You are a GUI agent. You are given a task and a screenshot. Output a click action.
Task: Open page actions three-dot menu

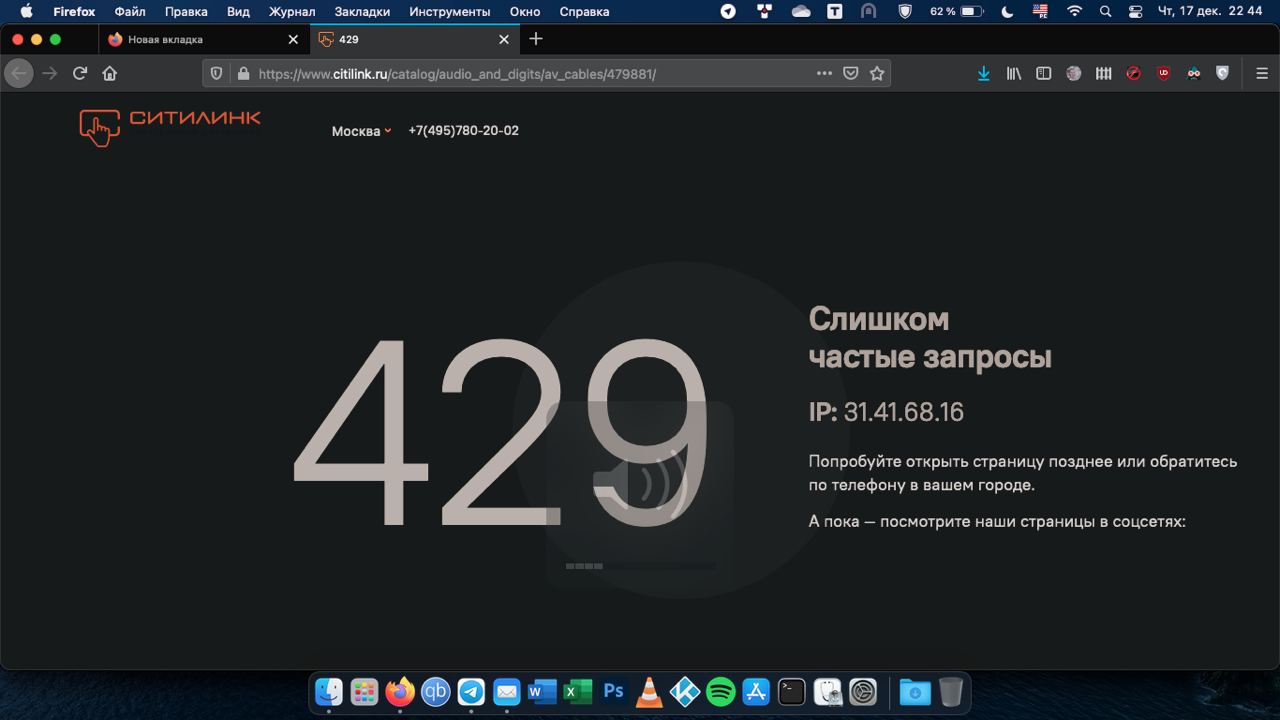click(824, 73)
